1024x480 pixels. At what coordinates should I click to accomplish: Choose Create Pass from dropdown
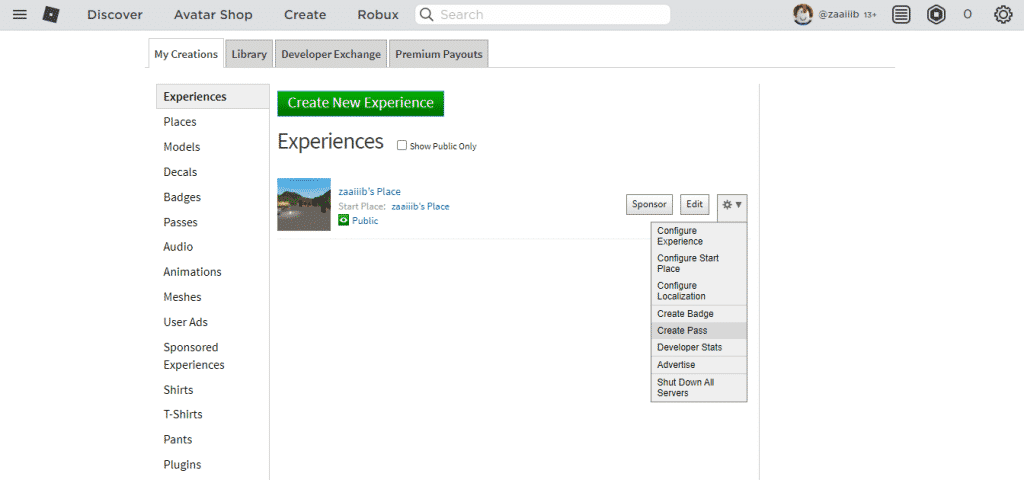tap(699, 330)
